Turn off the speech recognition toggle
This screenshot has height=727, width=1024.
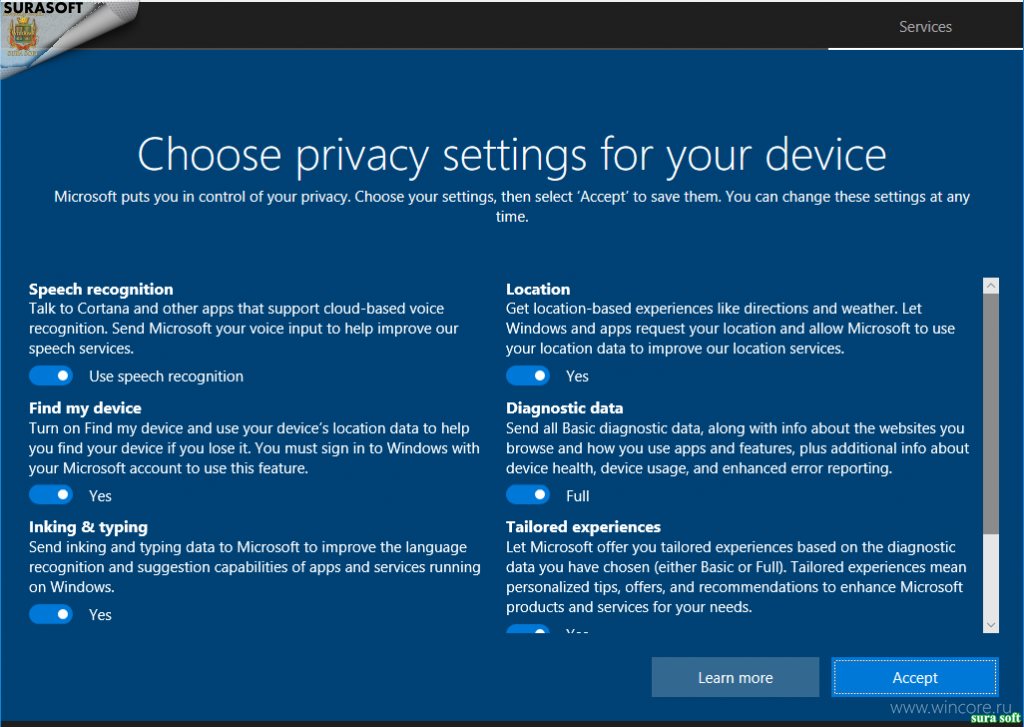(51, 376)
